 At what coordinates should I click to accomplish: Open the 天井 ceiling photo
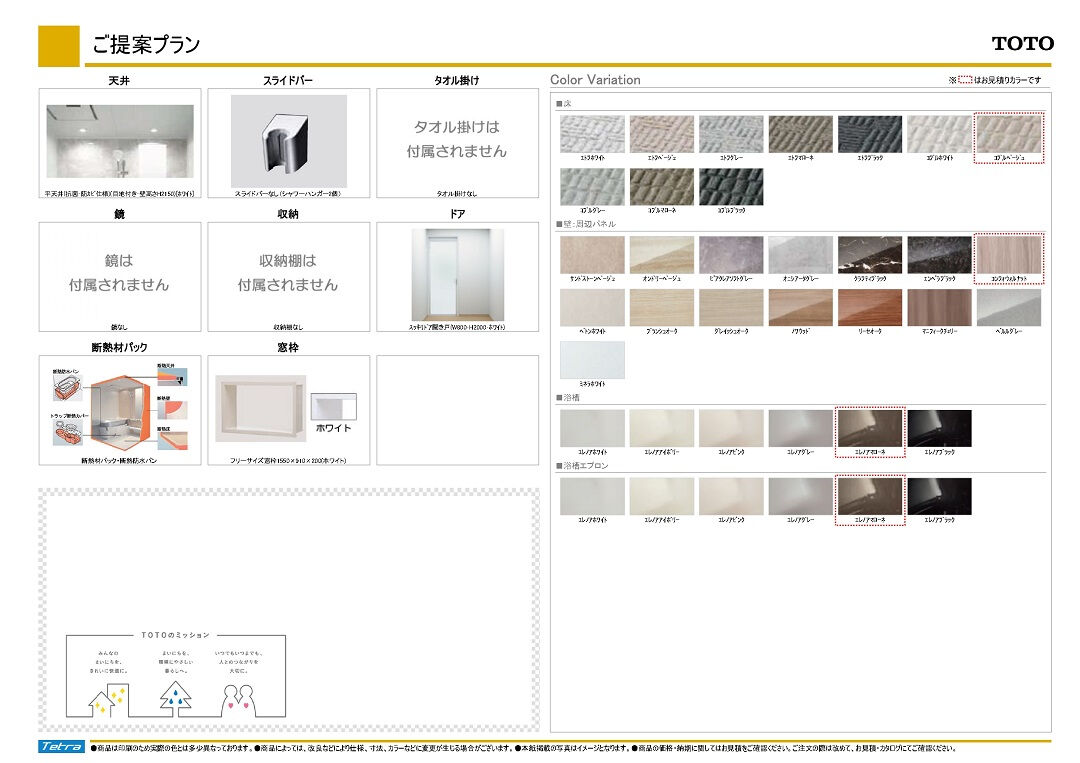pyautogui.click(x=120, y=141)
